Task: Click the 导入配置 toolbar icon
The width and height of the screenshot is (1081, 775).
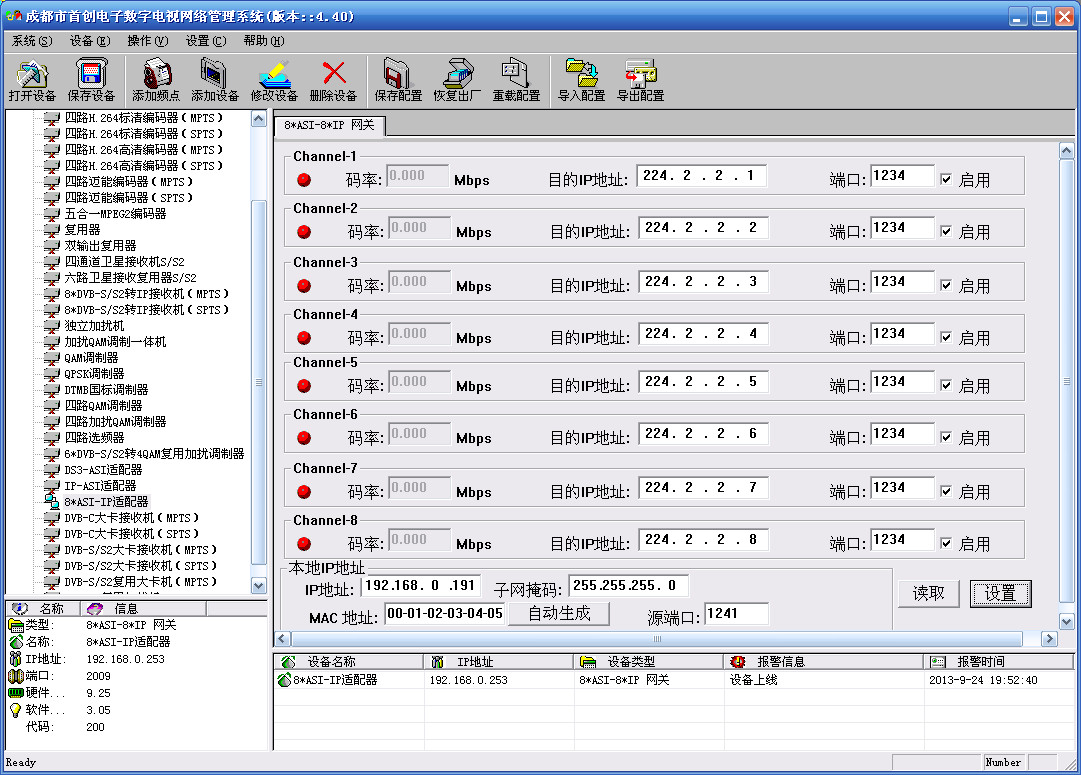Action: 581,74
